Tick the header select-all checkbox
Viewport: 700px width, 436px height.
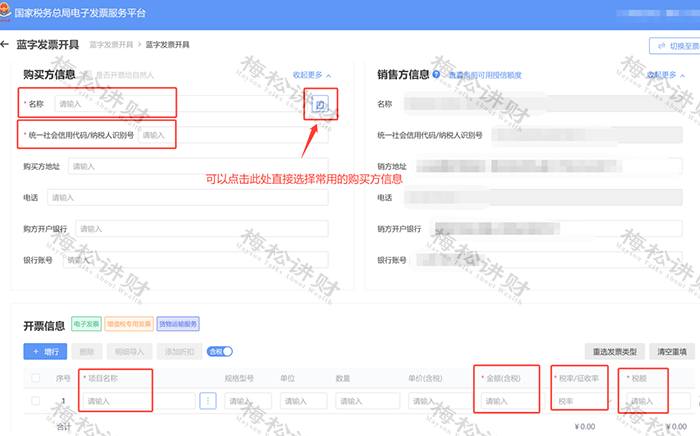[36, 378]
